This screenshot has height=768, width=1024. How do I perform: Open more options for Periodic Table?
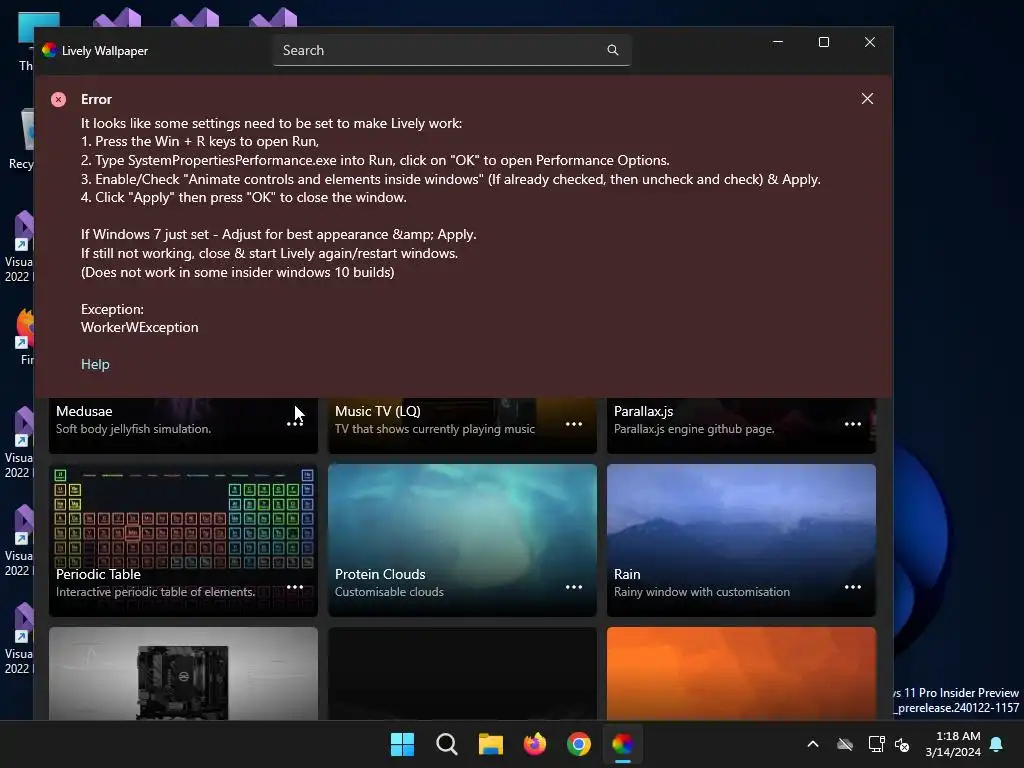(x=295, y=587)
